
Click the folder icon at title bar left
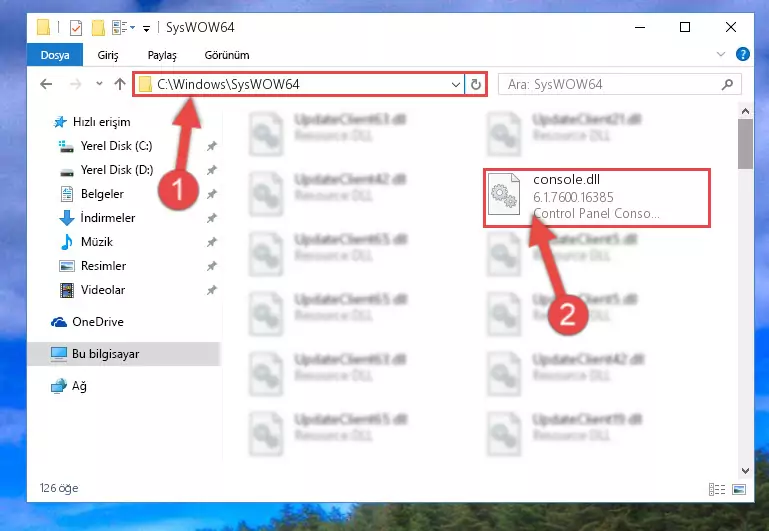[43, 27]
